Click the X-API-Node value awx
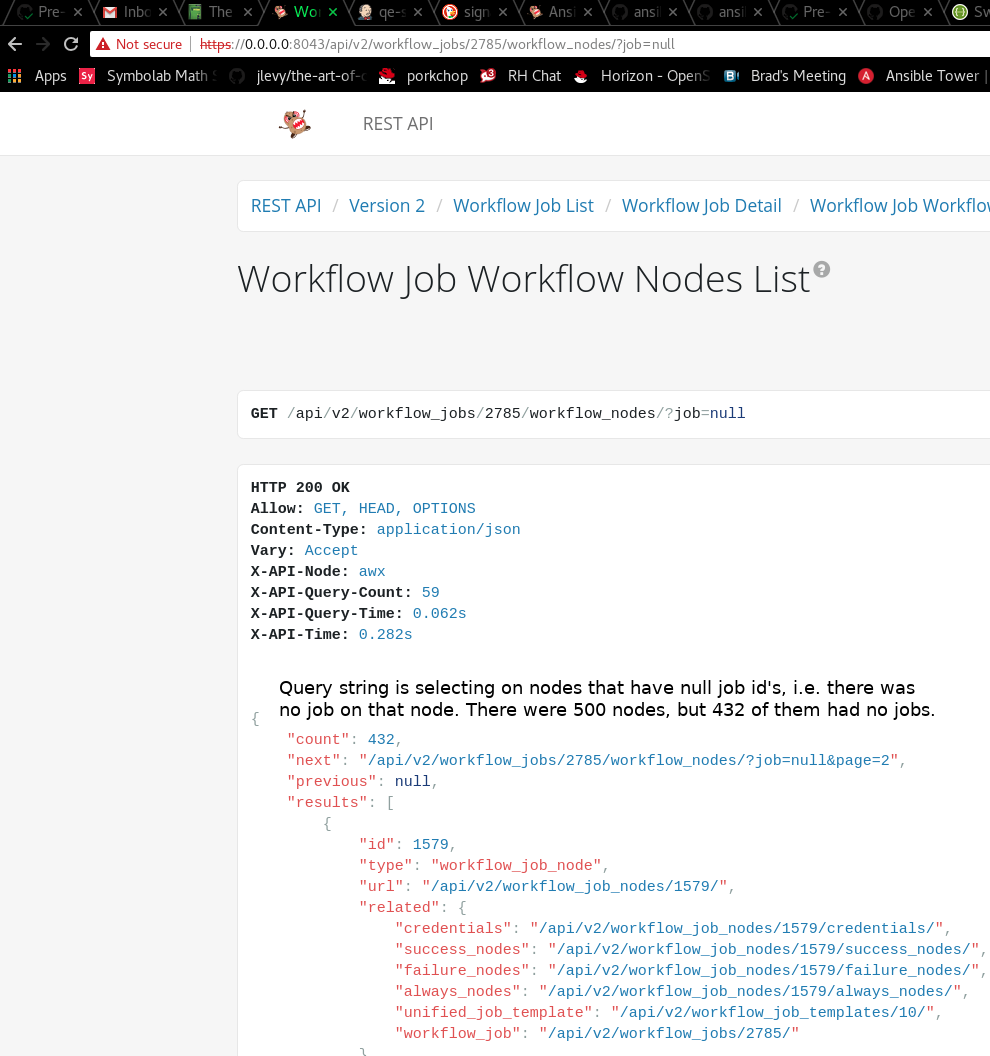The width and height of the screenshot is (990, 1056). tap(372, 571)
